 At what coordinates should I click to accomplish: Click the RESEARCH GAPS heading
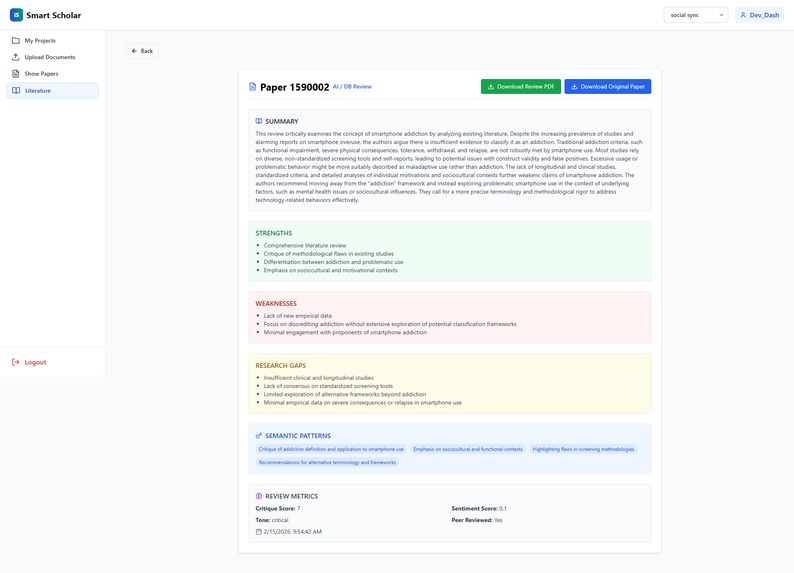281,365
